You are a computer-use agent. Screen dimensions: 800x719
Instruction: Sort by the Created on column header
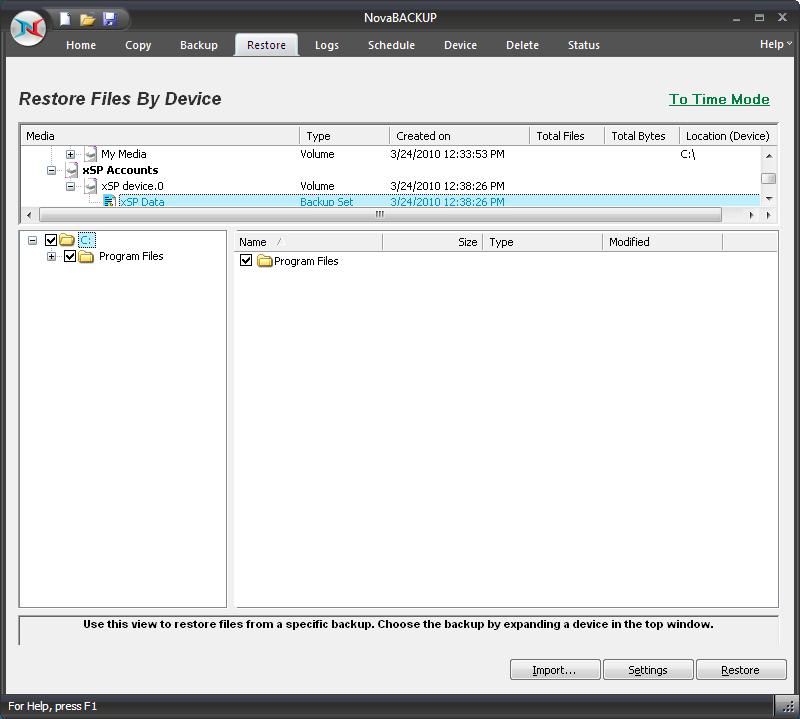[459, 136]
